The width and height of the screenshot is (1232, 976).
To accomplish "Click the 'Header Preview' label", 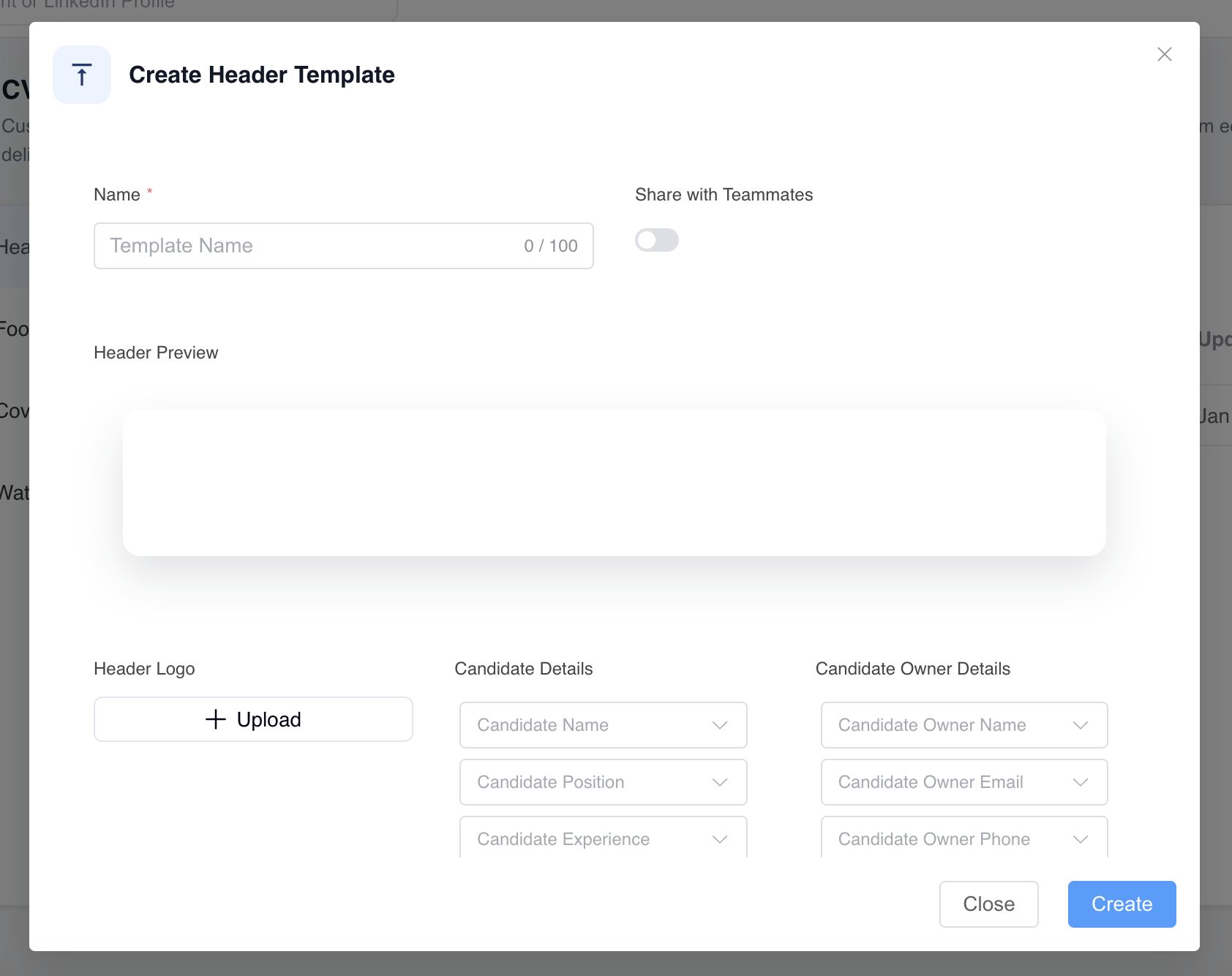I will pyautogui.click(x=156, y=353).
